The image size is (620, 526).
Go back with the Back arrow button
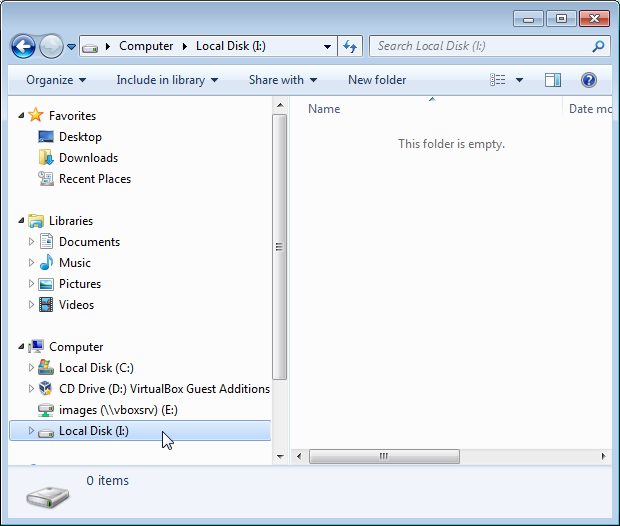pyautogui.click(x=23, y=47)
